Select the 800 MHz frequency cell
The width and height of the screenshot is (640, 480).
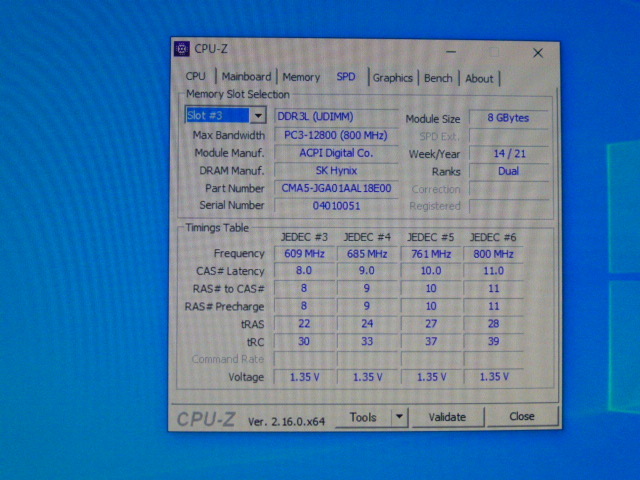point(493,254)
